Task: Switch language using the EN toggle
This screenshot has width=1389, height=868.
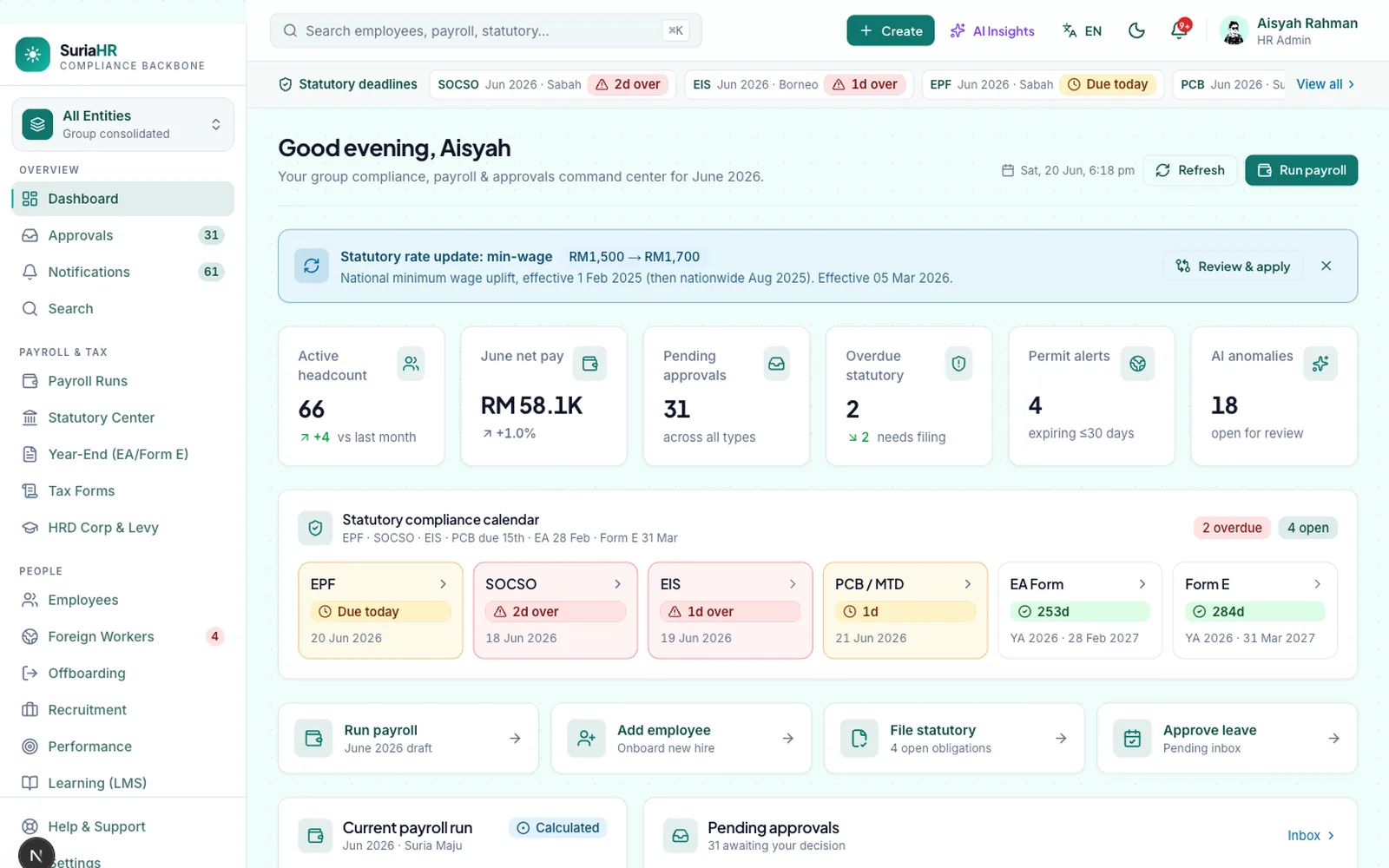Action: click(x=1083, y=30)
